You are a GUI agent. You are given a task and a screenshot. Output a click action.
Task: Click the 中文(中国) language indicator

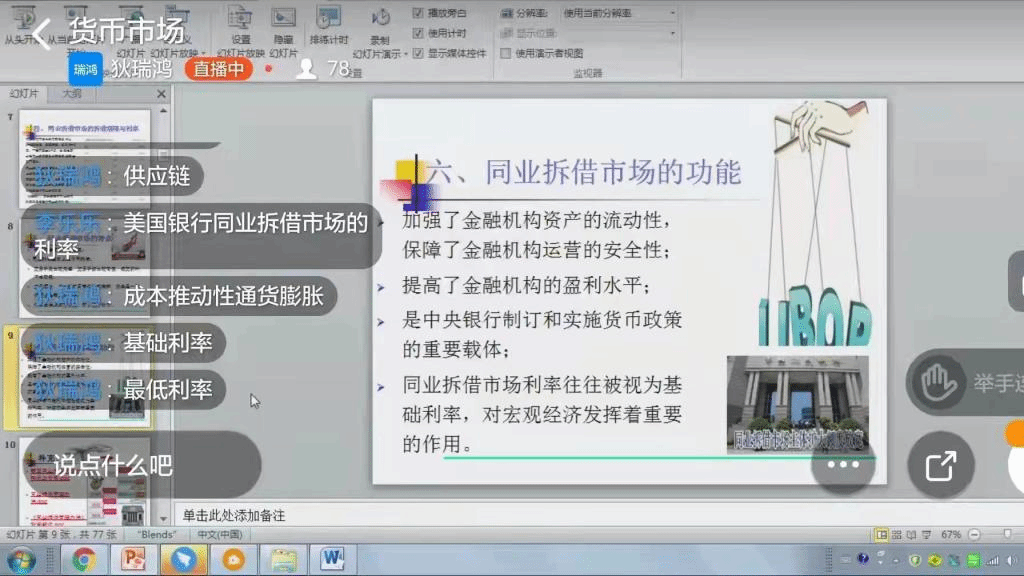pos(219,535)
